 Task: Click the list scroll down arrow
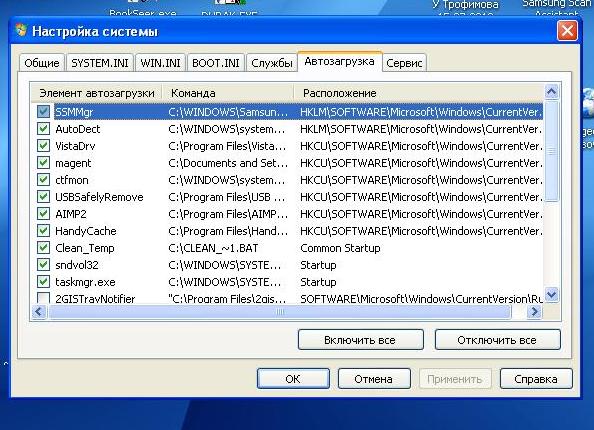[552, 294]
